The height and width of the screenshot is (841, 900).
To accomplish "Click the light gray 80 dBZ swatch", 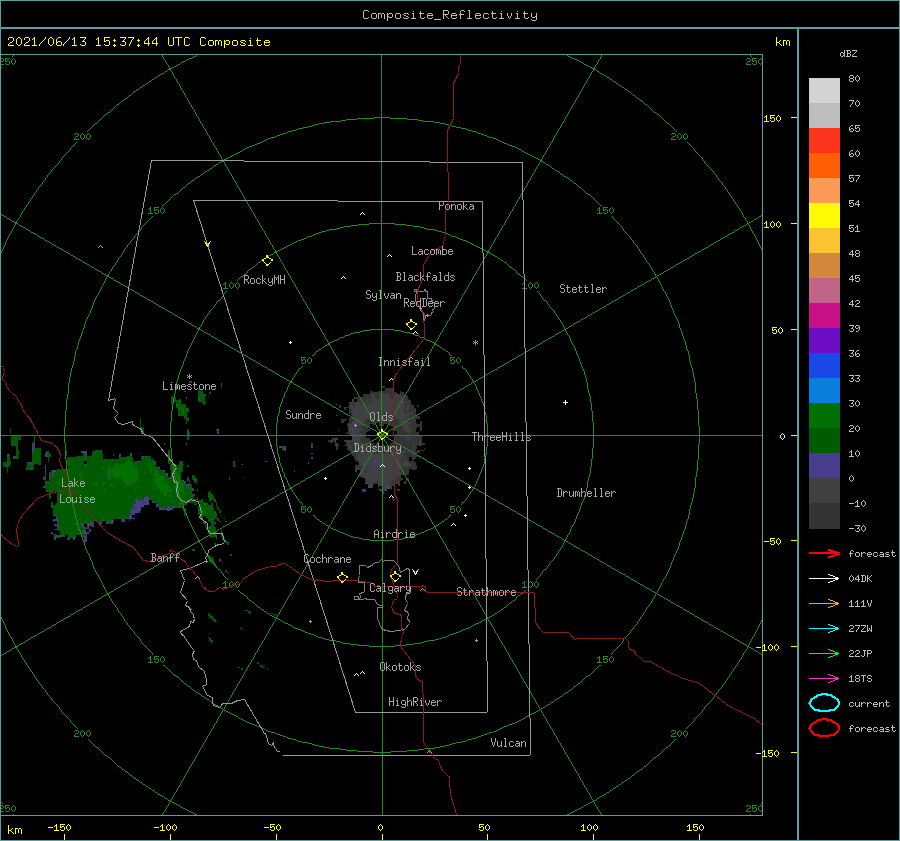I will (824, 90).
